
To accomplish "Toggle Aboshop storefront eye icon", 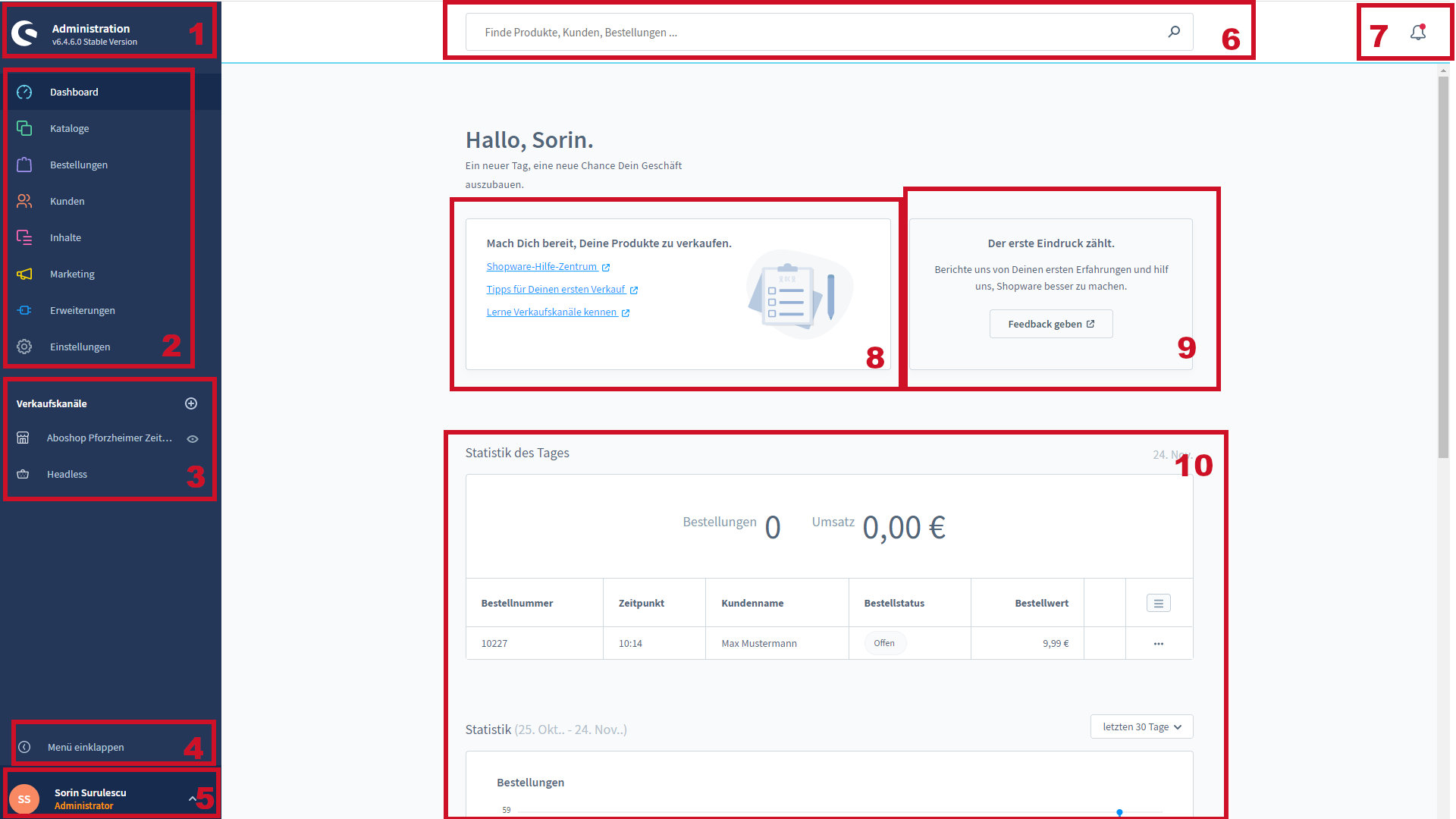I will 193,438.
